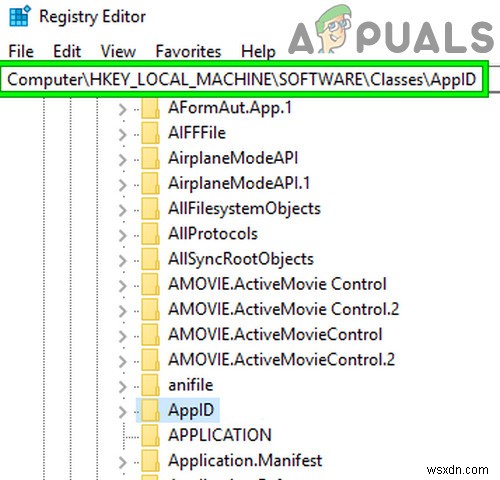Screen dimensions: 500x480
Task: Click the AllFilesystemObjects folder icon
Action: tap(150, 209)
